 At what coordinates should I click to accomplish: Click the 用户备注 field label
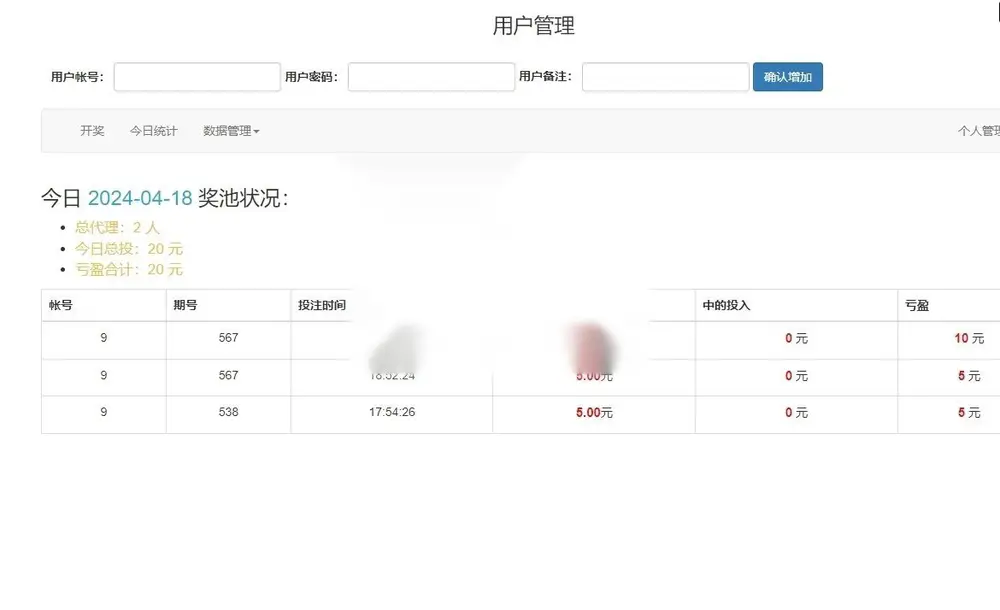click(545, 77)
